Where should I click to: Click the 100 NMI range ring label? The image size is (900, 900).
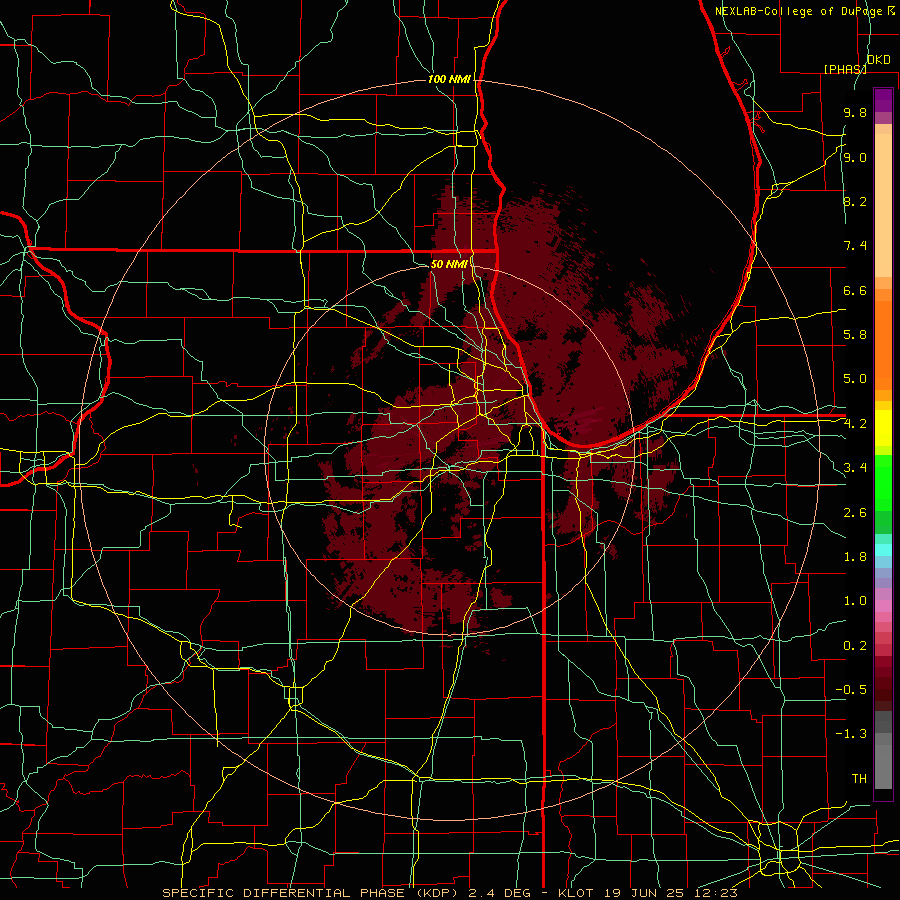point(449,79)
